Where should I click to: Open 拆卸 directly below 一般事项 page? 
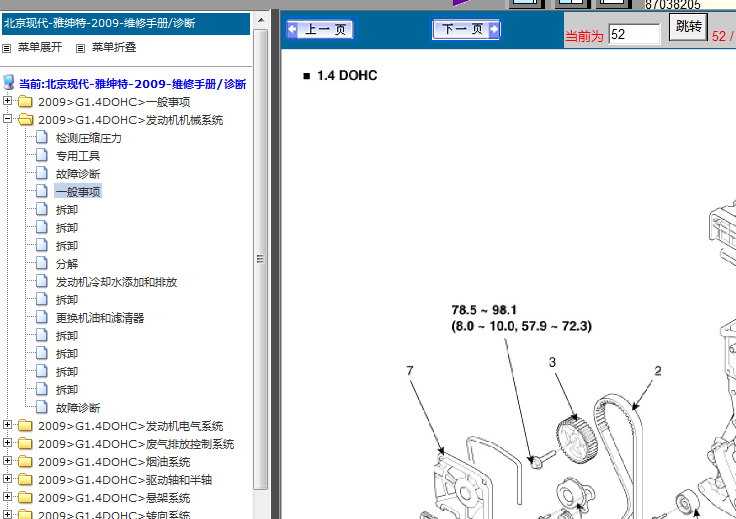click(67, 210)
